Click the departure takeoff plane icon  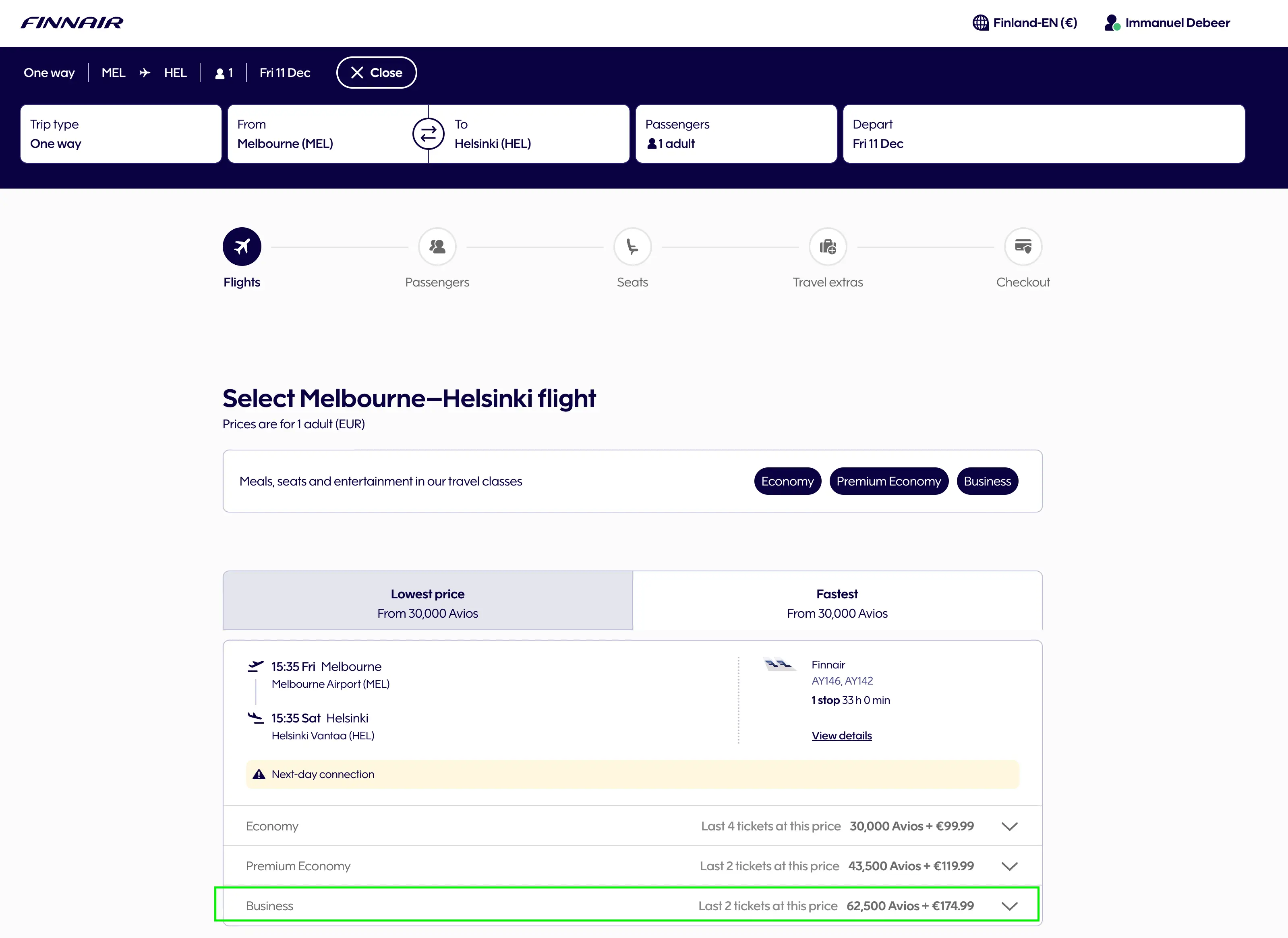tap(256, 666)
